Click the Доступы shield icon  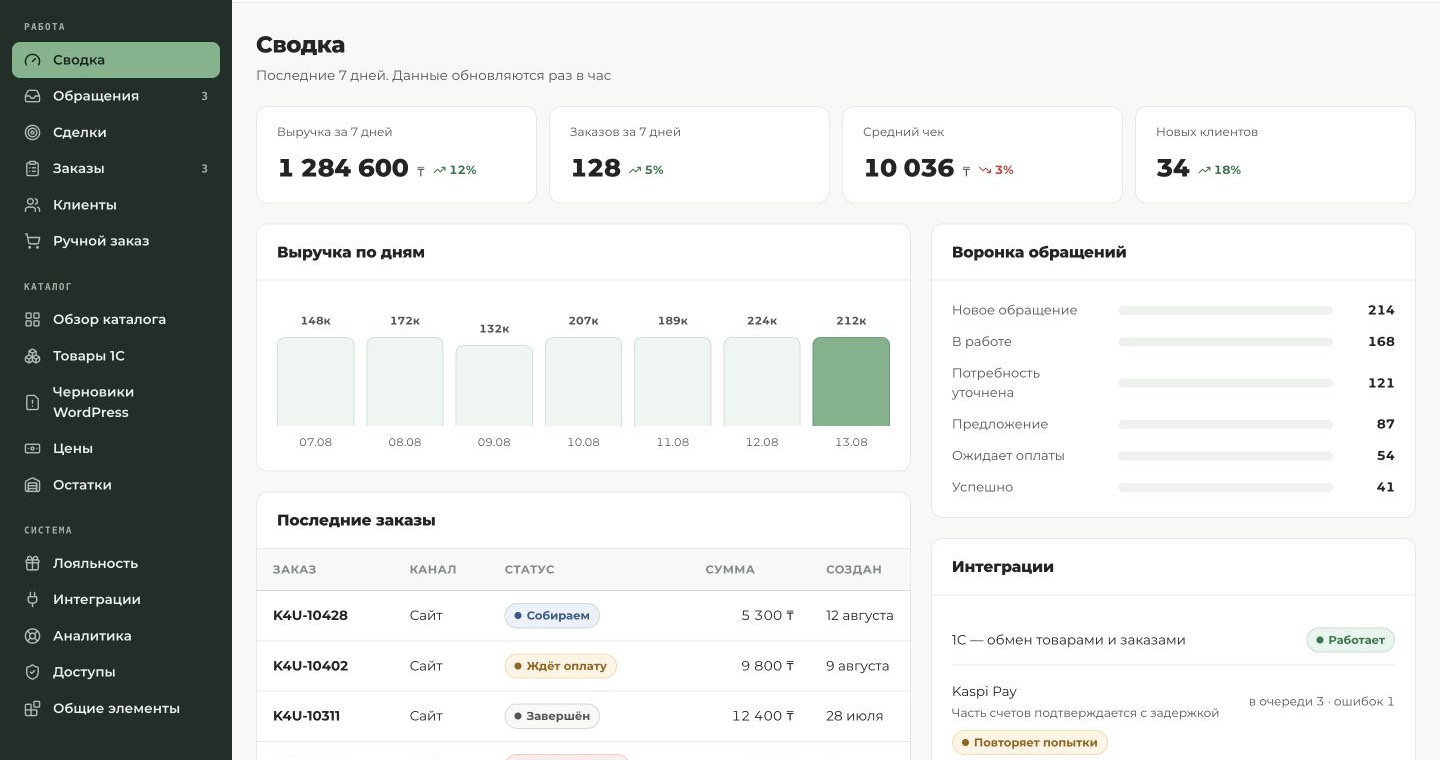pos(33,672)
